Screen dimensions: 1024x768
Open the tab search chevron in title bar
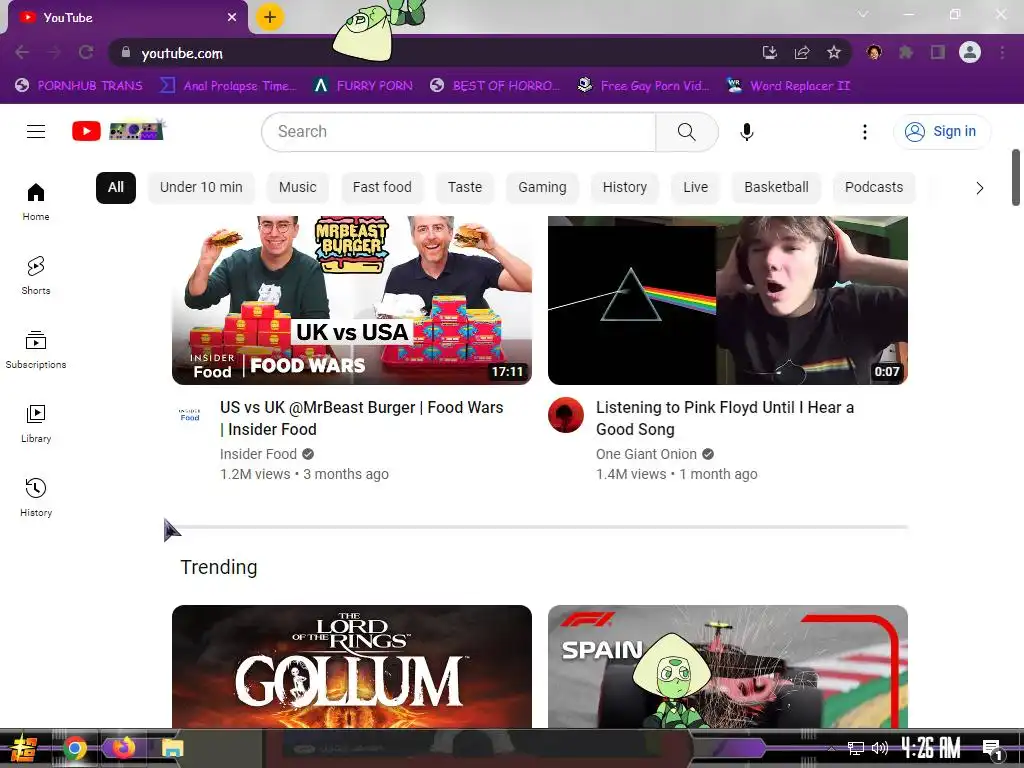tap(863, 14)
